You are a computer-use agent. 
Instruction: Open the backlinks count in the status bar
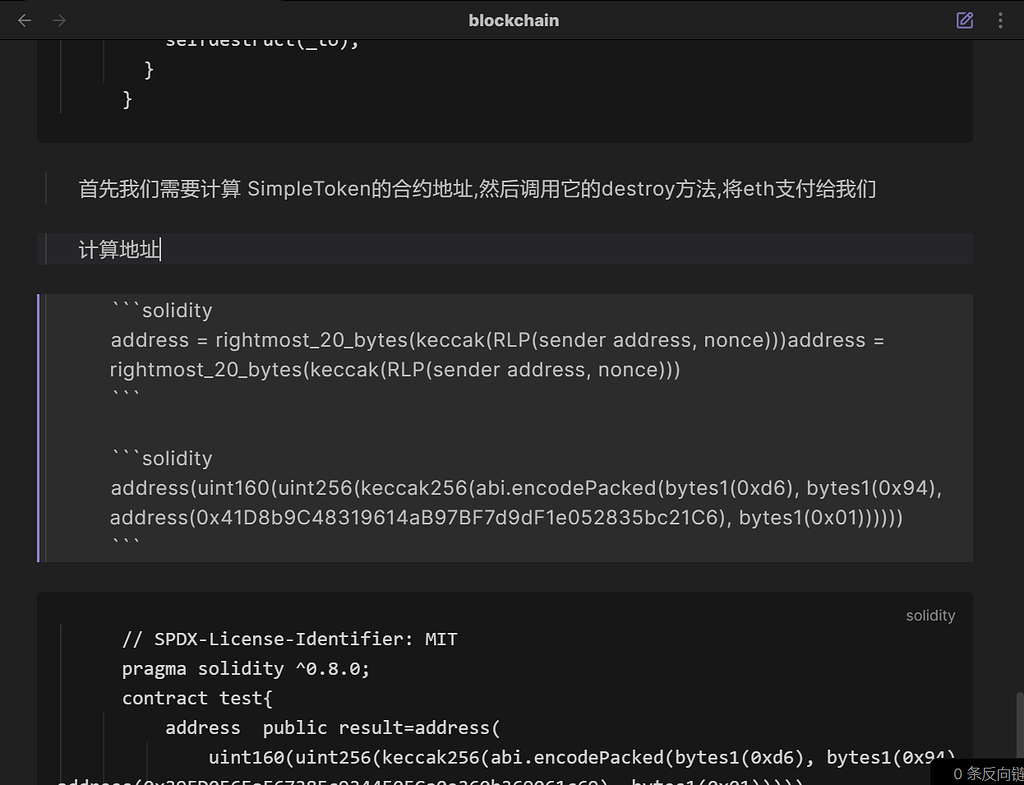[x=987, y=774]
